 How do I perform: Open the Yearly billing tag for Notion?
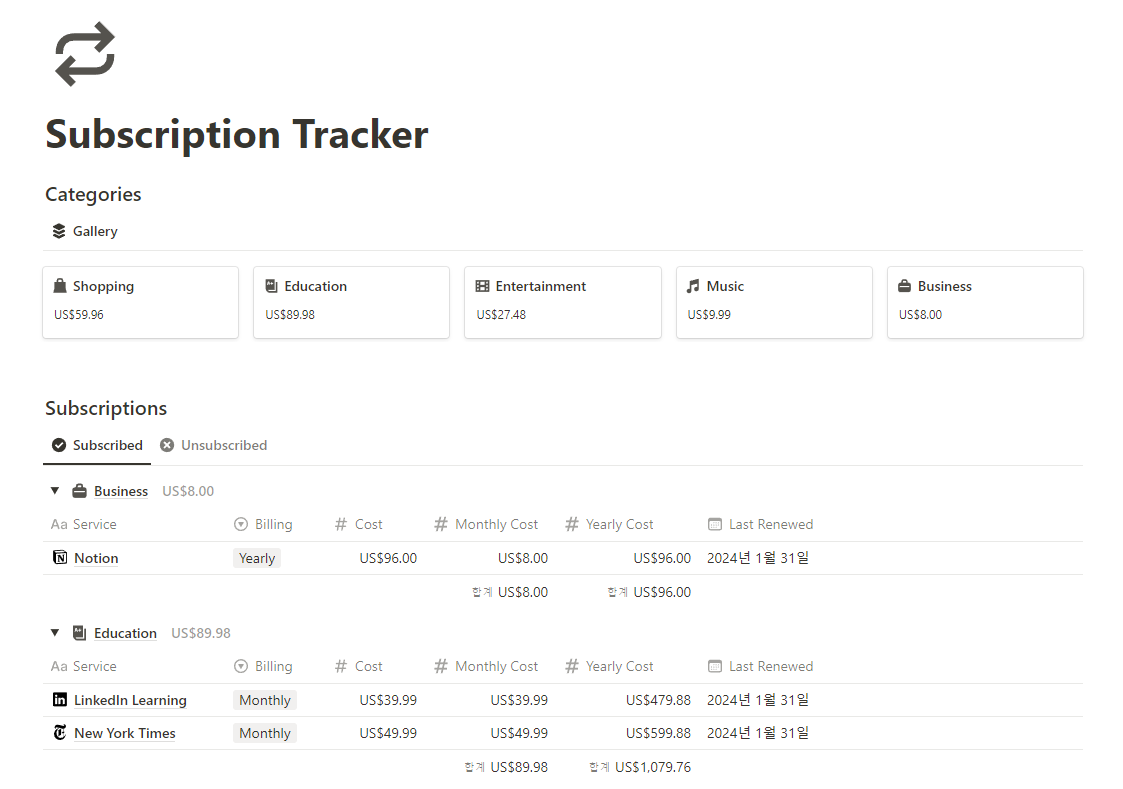[256, 558]
